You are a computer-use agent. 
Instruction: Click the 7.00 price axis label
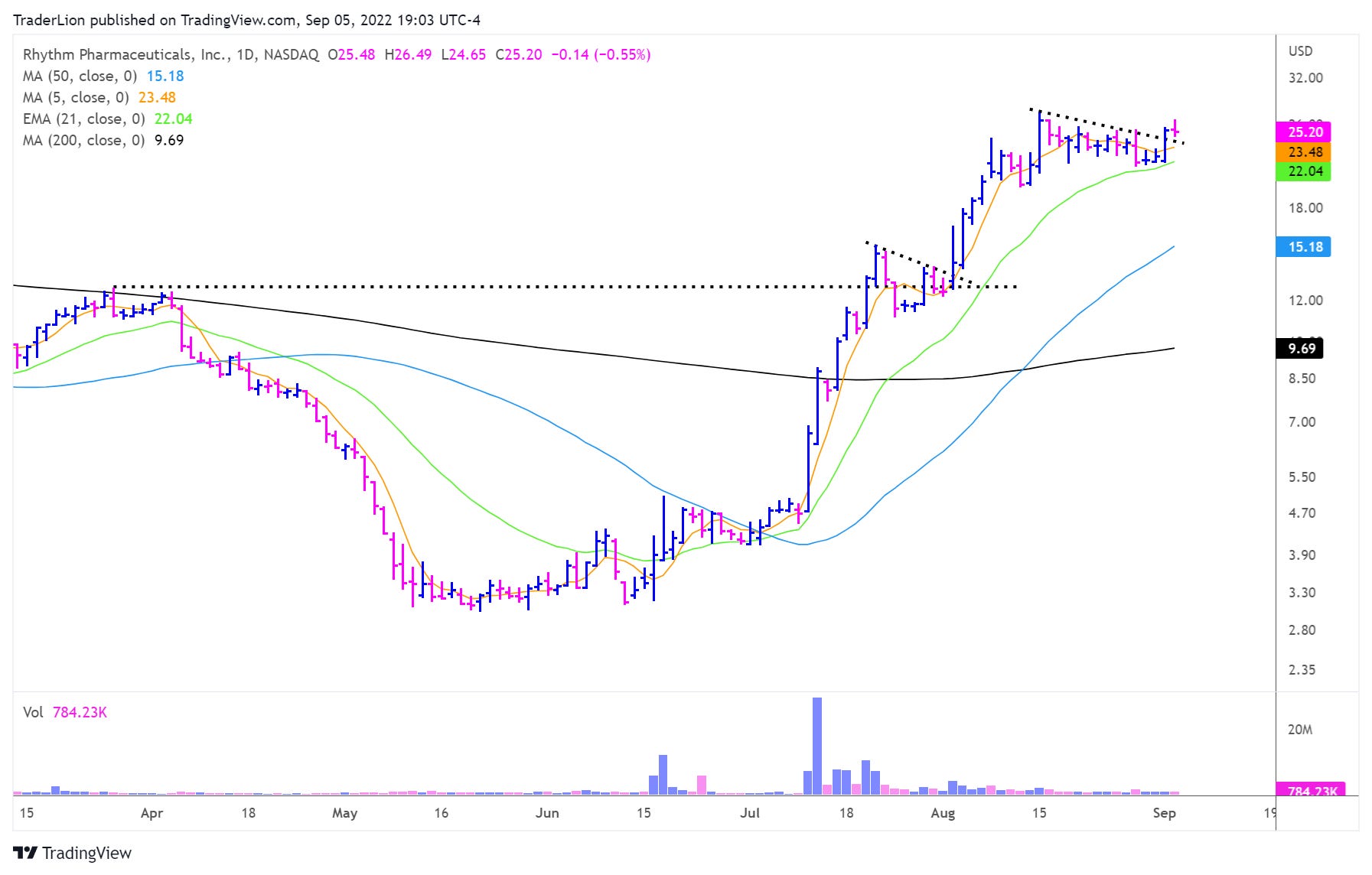click(1302, 422)
